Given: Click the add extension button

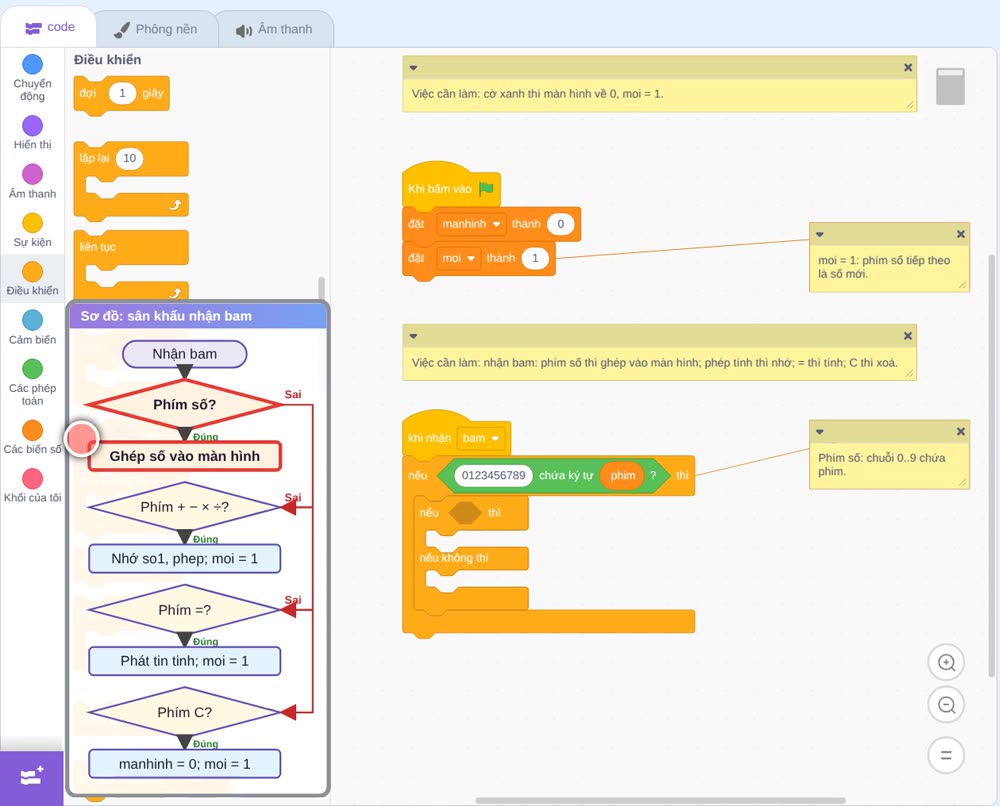Looking at the screenshot, I should point(32,777).
